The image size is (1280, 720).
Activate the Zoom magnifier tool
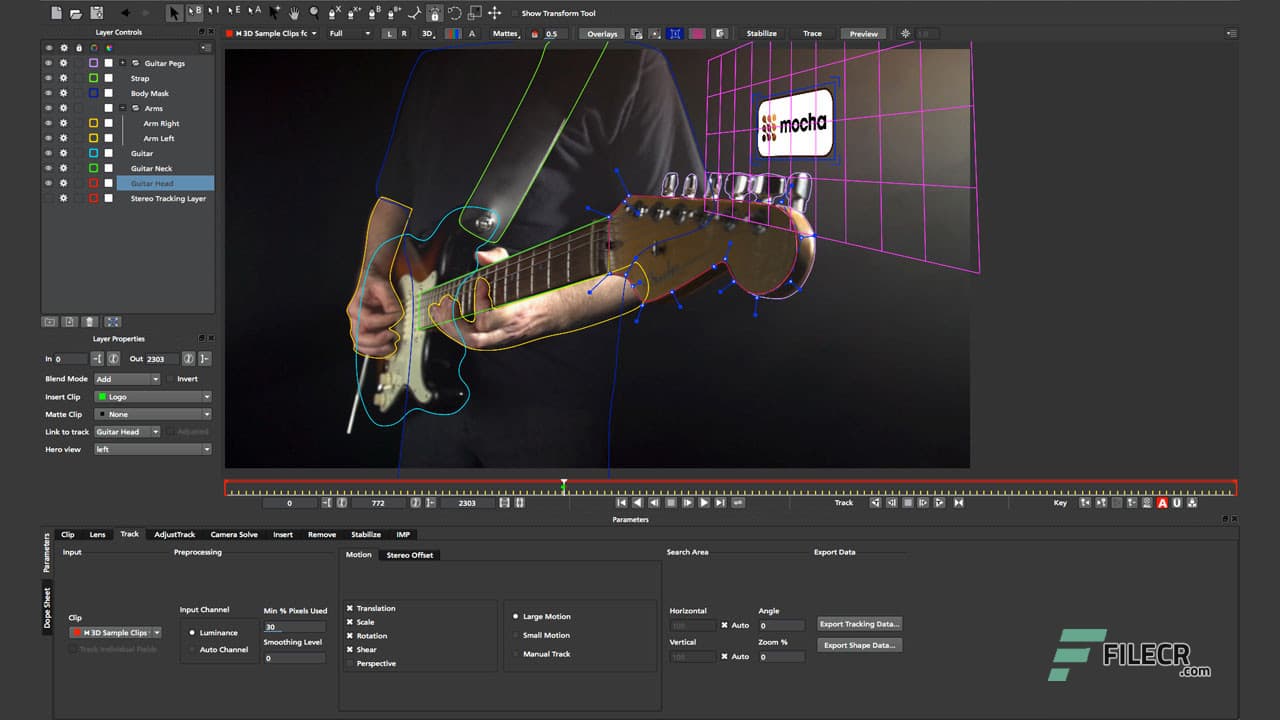[x=314, y=13]
